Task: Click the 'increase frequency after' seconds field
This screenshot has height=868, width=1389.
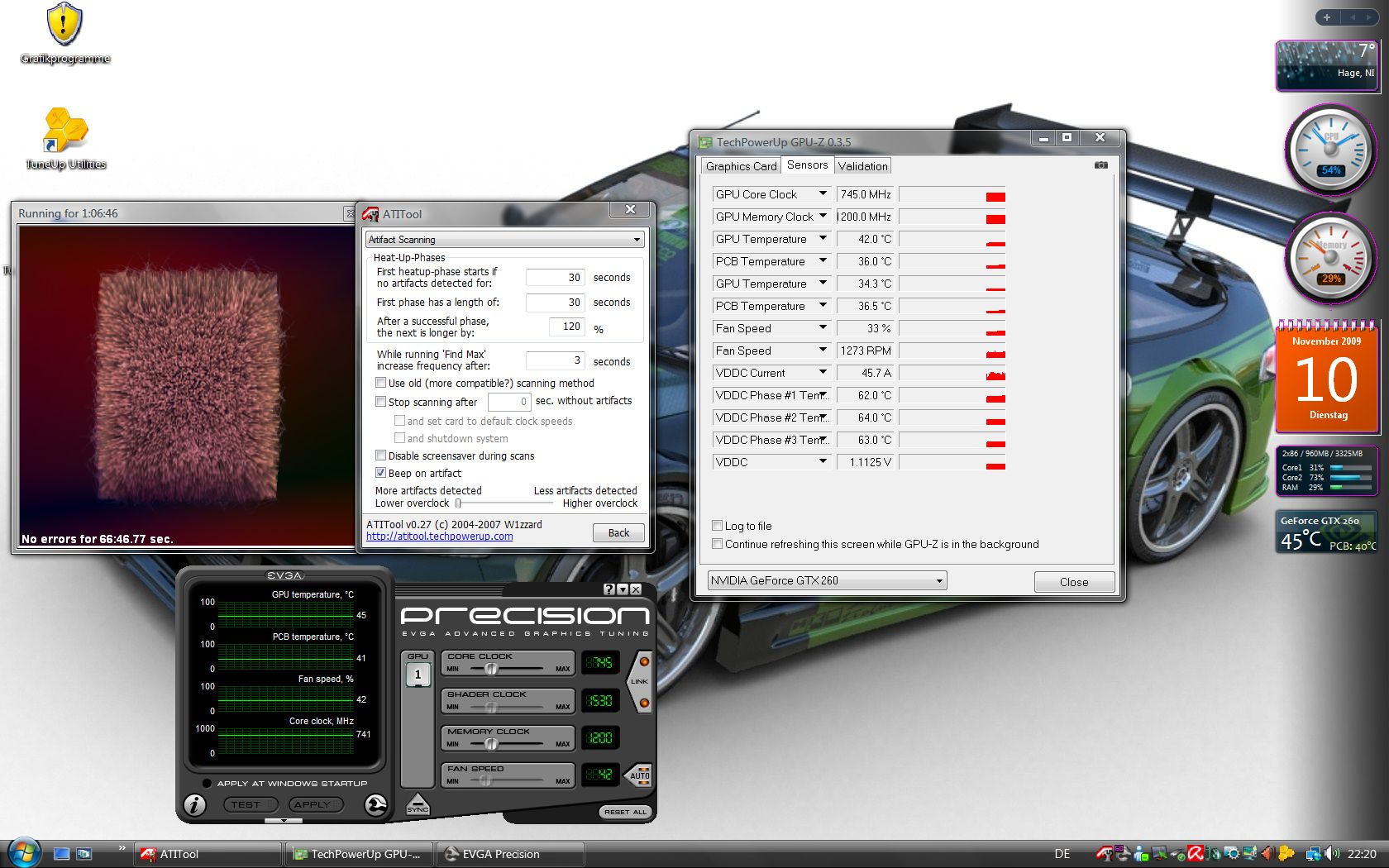Action: point(556,360)
